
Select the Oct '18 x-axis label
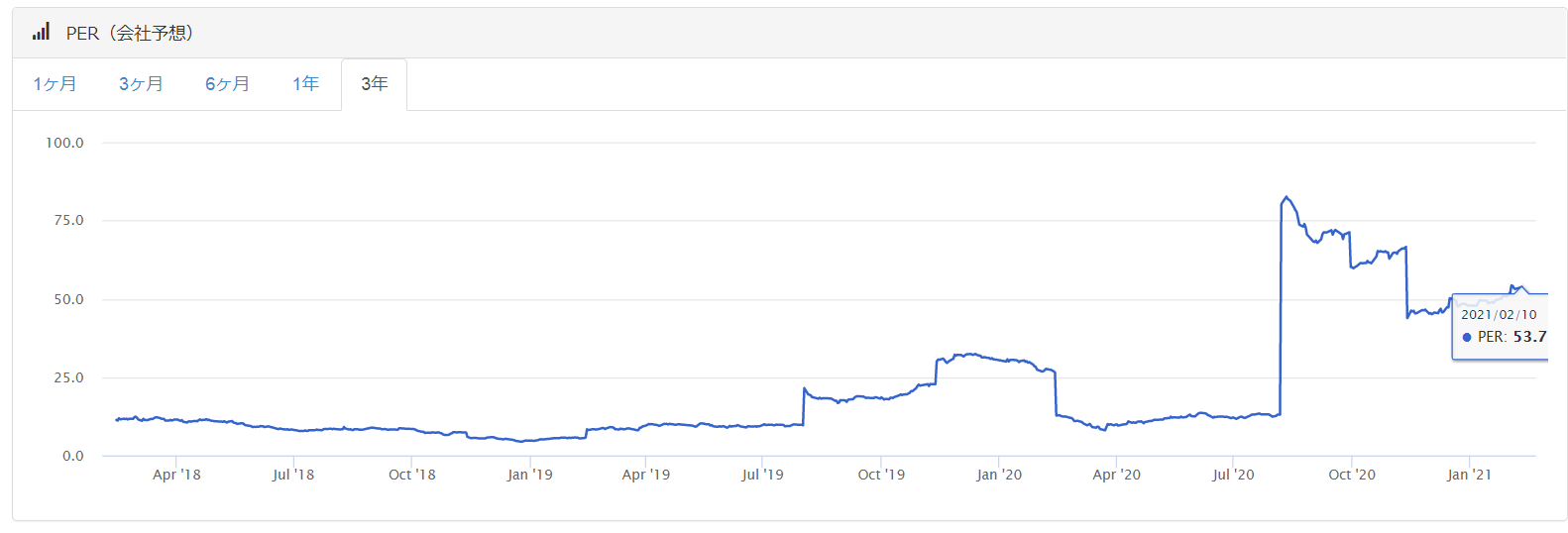(x=411, y=475)
